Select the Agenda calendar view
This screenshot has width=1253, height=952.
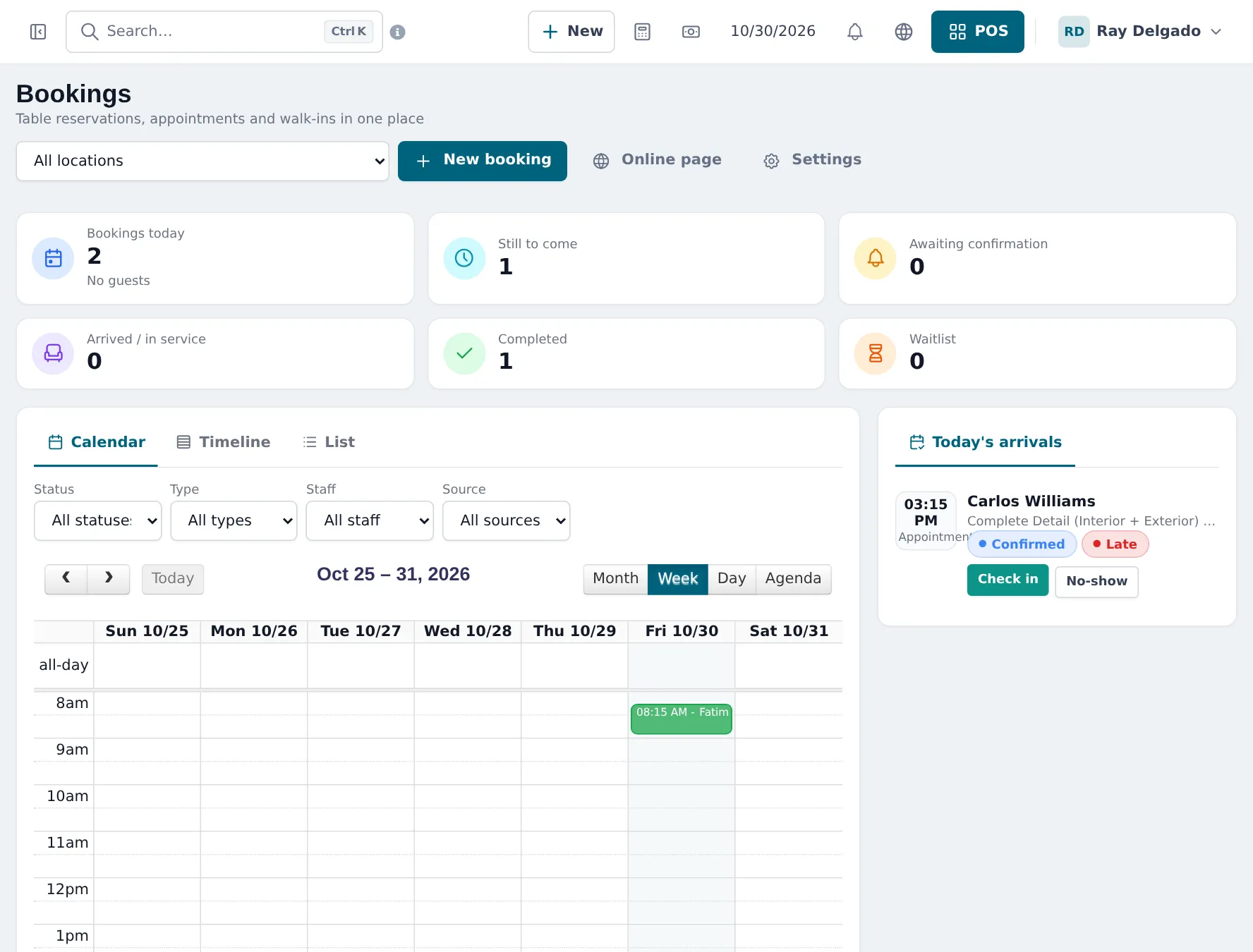point(793,579)
